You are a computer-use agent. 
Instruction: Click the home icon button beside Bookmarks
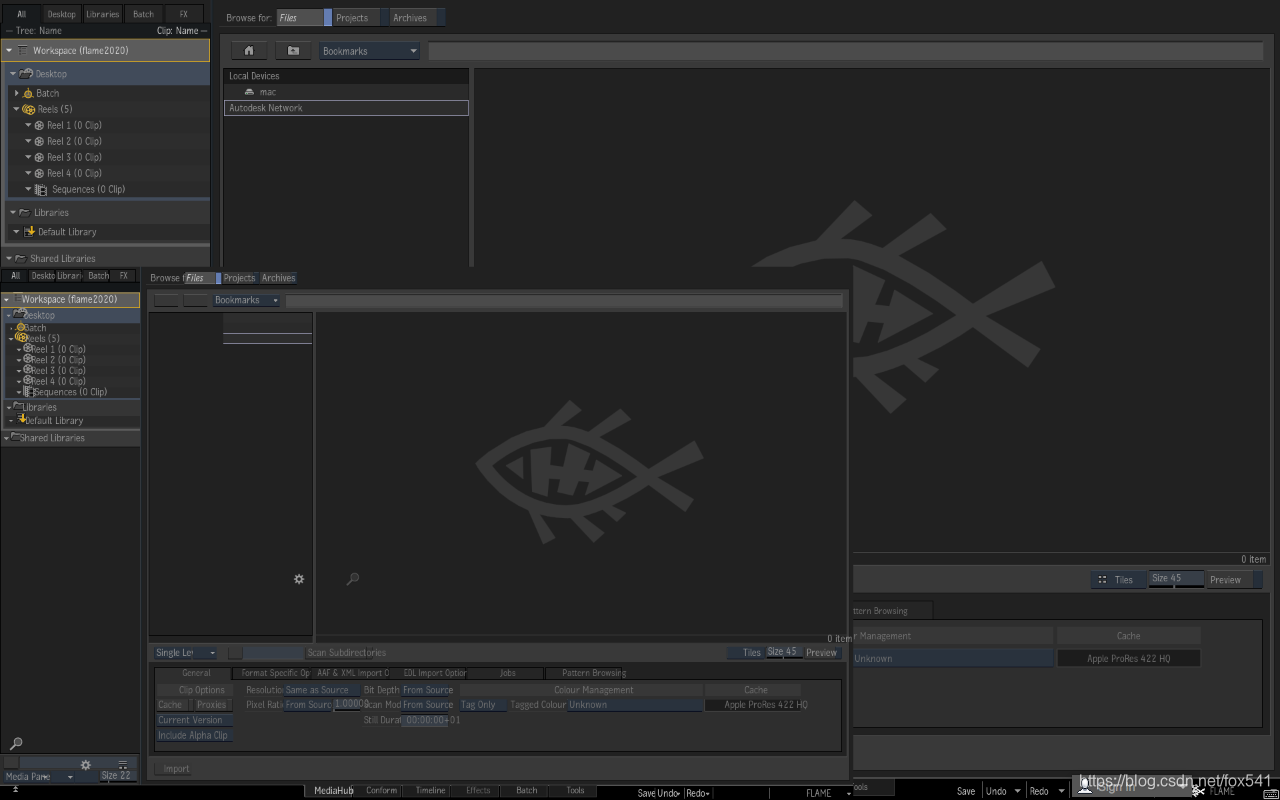click(x=249, y=51)
